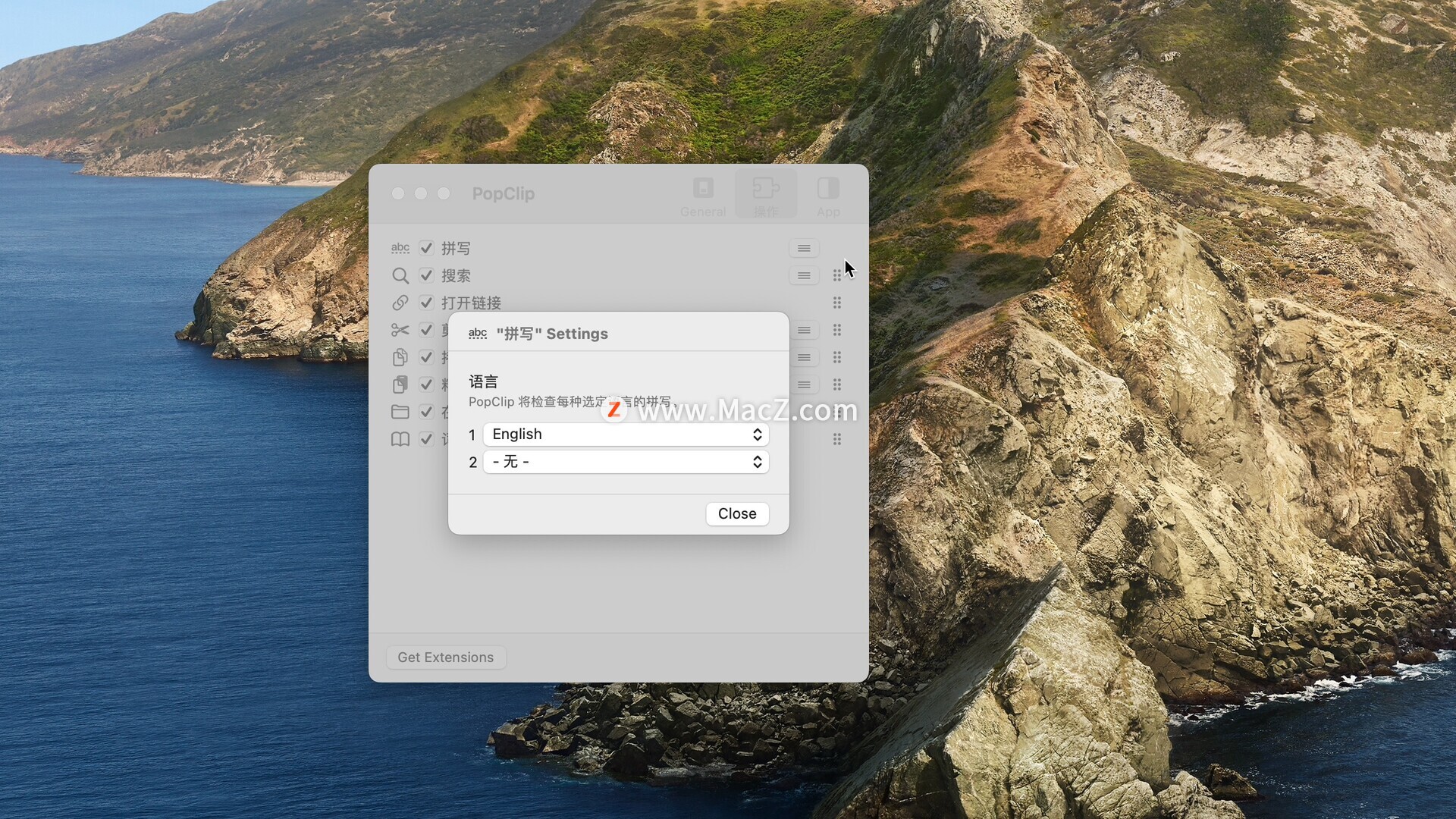Grab the reorder handle on the dictionary book row
The height and width of the screenshot is (819, 1456).
(x=837, y=439)
